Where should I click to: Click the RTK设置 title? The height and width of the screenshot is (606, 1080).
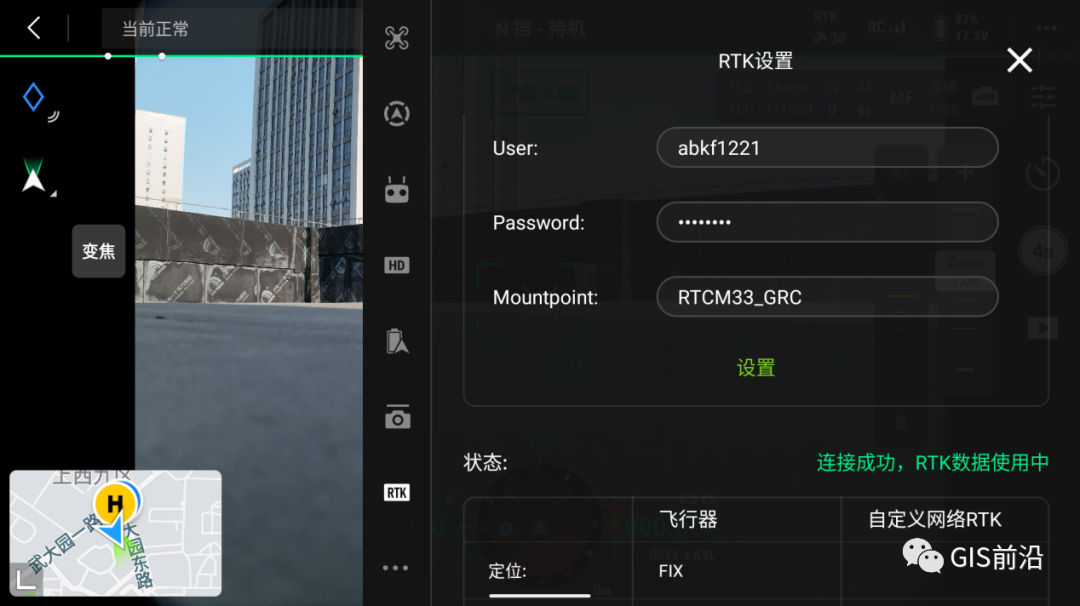[756, 61]
